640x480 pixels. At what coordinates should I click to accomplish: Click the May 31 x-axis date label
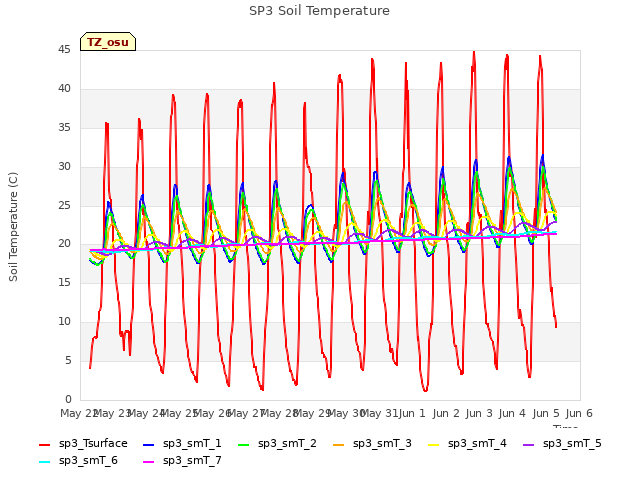379,413
